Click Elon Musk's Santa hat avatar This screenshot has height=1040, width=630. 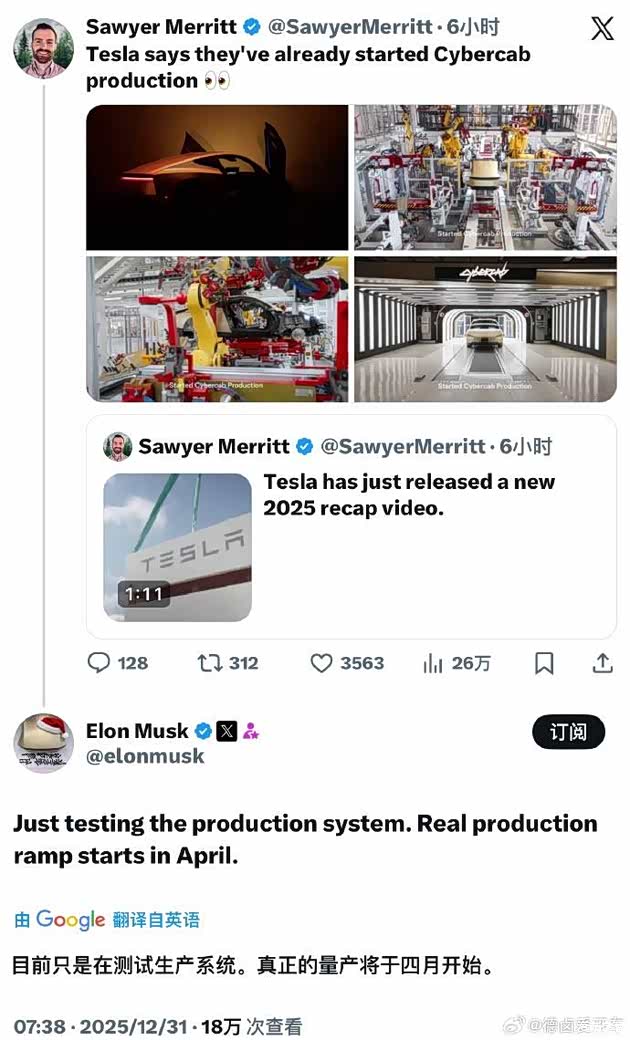pos(43,743)
